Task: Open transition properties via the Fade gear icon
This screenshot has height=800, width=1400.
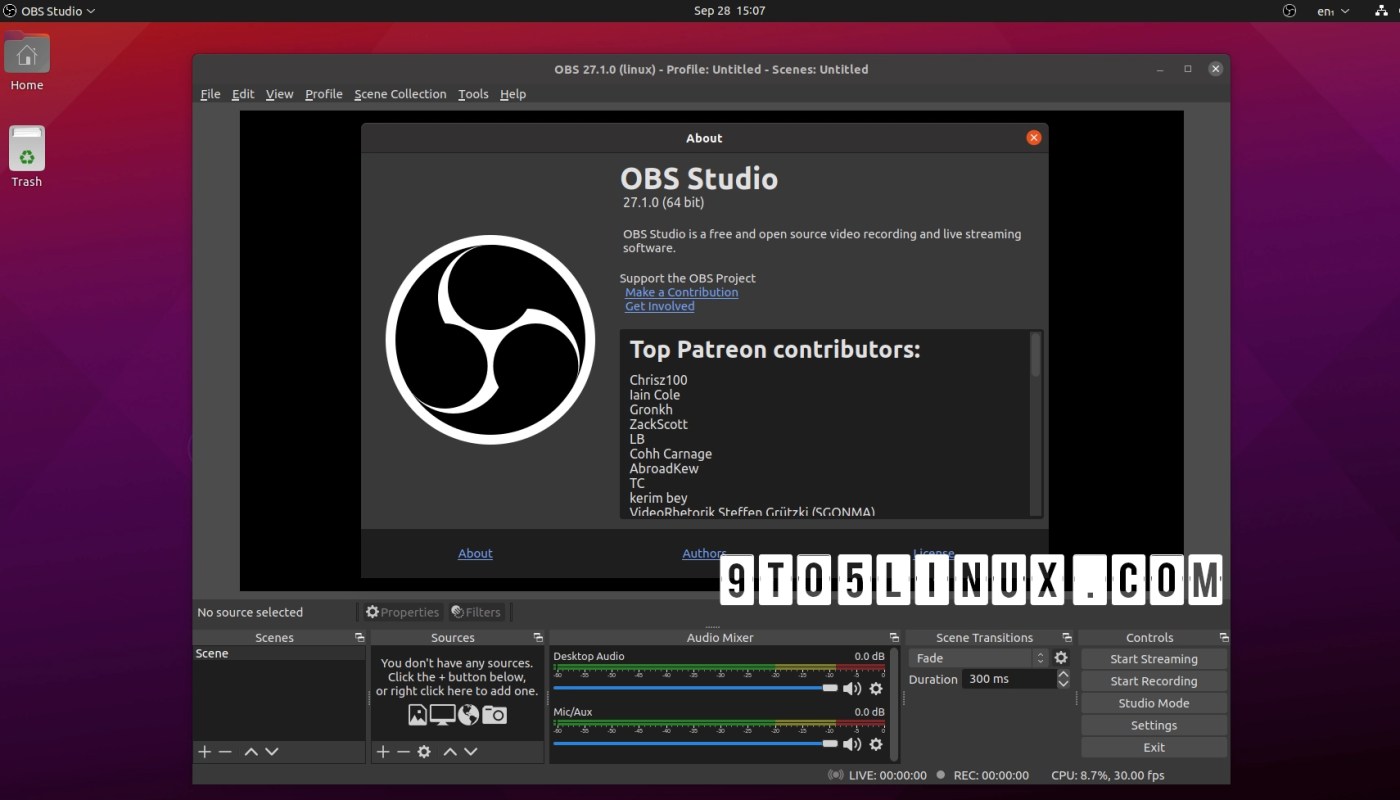Action: 1061,658
